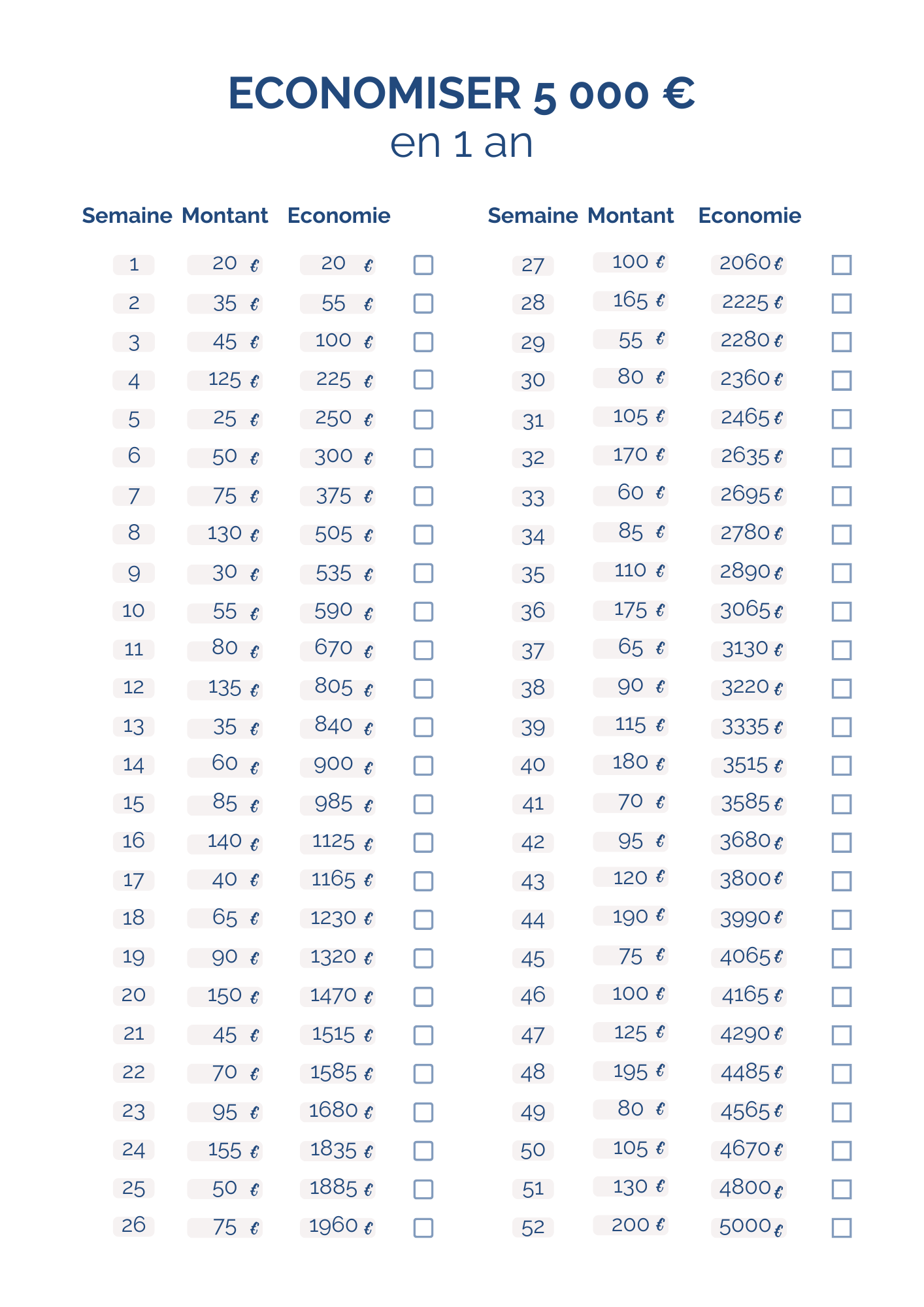
Task: Mark week 8 as completed
Action: pos(423,535)
